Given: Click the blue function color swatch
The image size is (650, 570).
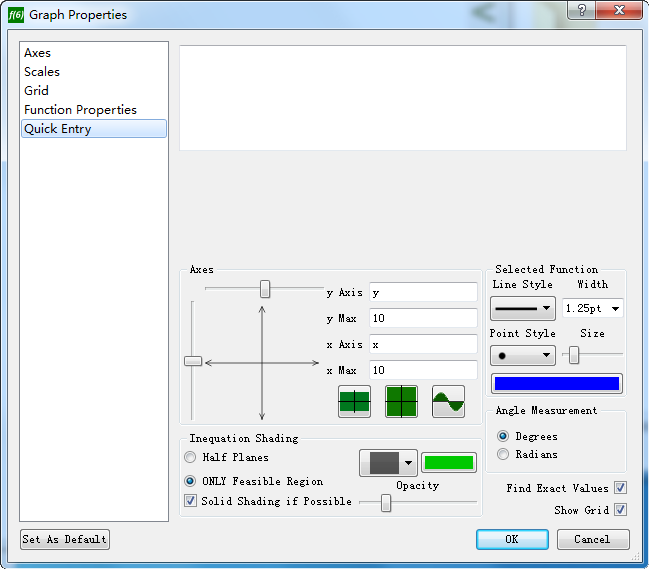Looking at the screenshot, I should click(556, 384).
